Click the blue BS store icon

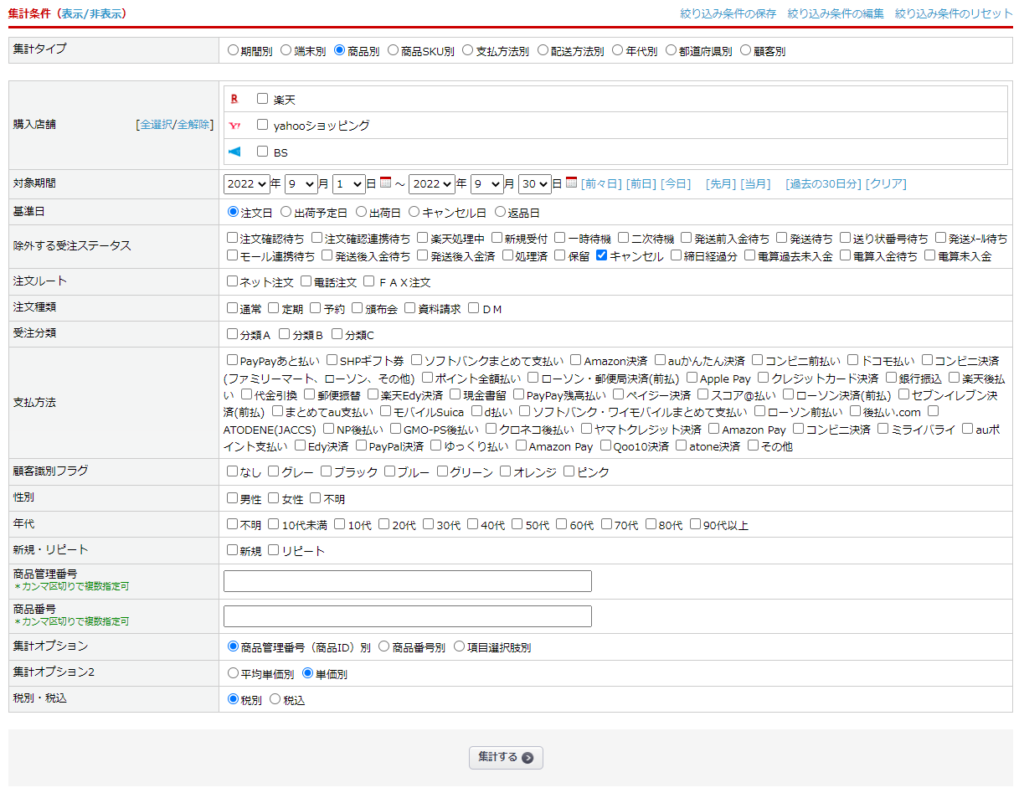tap(235, 152)
